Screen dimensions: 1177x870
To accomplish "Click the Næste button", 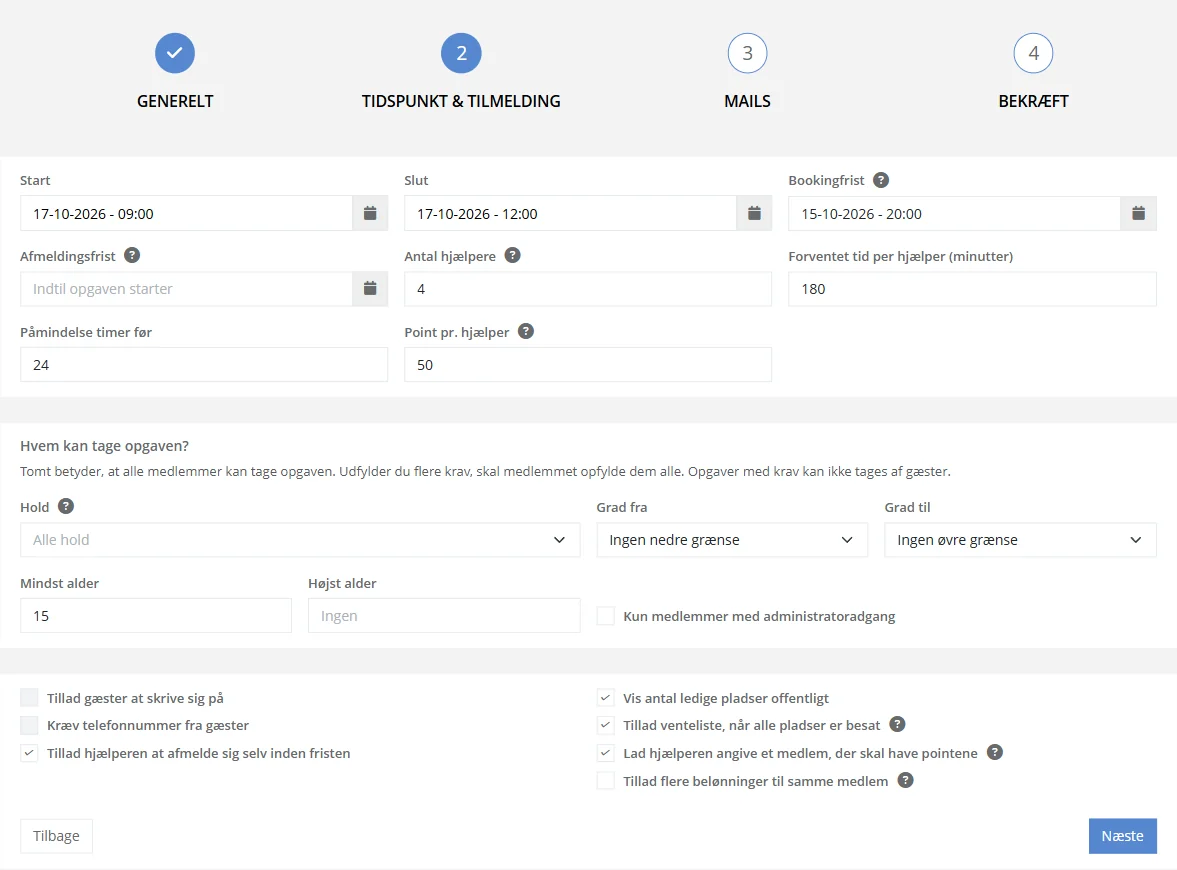I will [1122, 835].
